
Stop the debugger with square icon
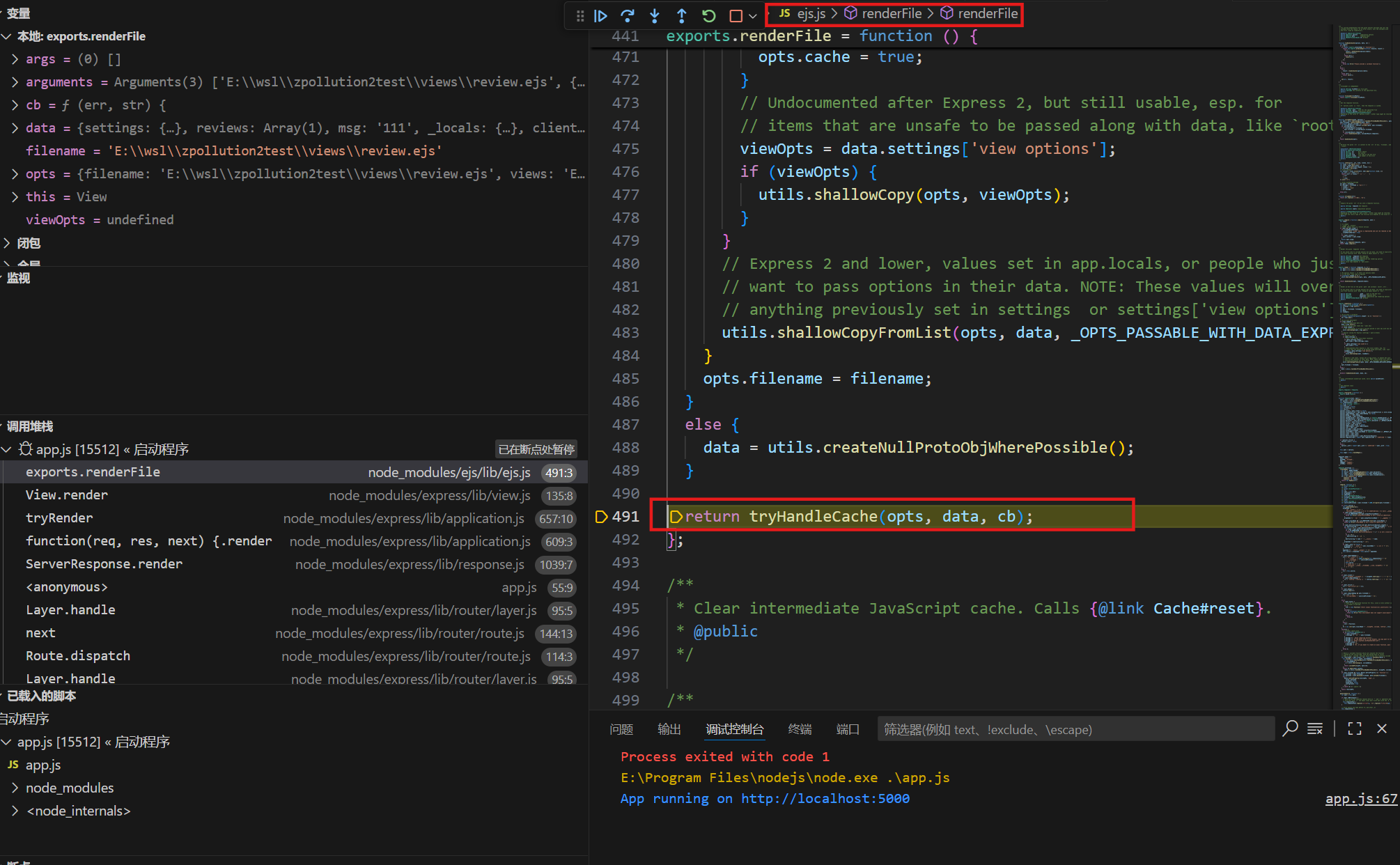tap(736, 15)
